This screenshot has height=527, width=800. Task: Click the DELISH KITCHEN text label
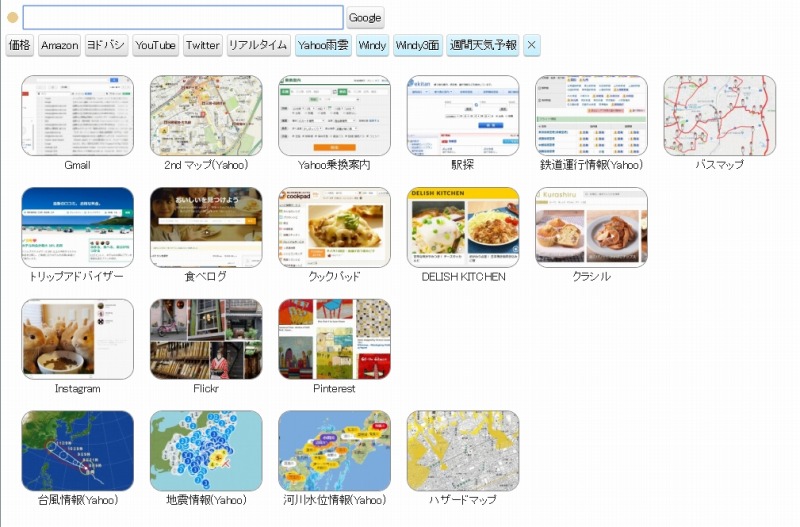(x=463, y=277)
